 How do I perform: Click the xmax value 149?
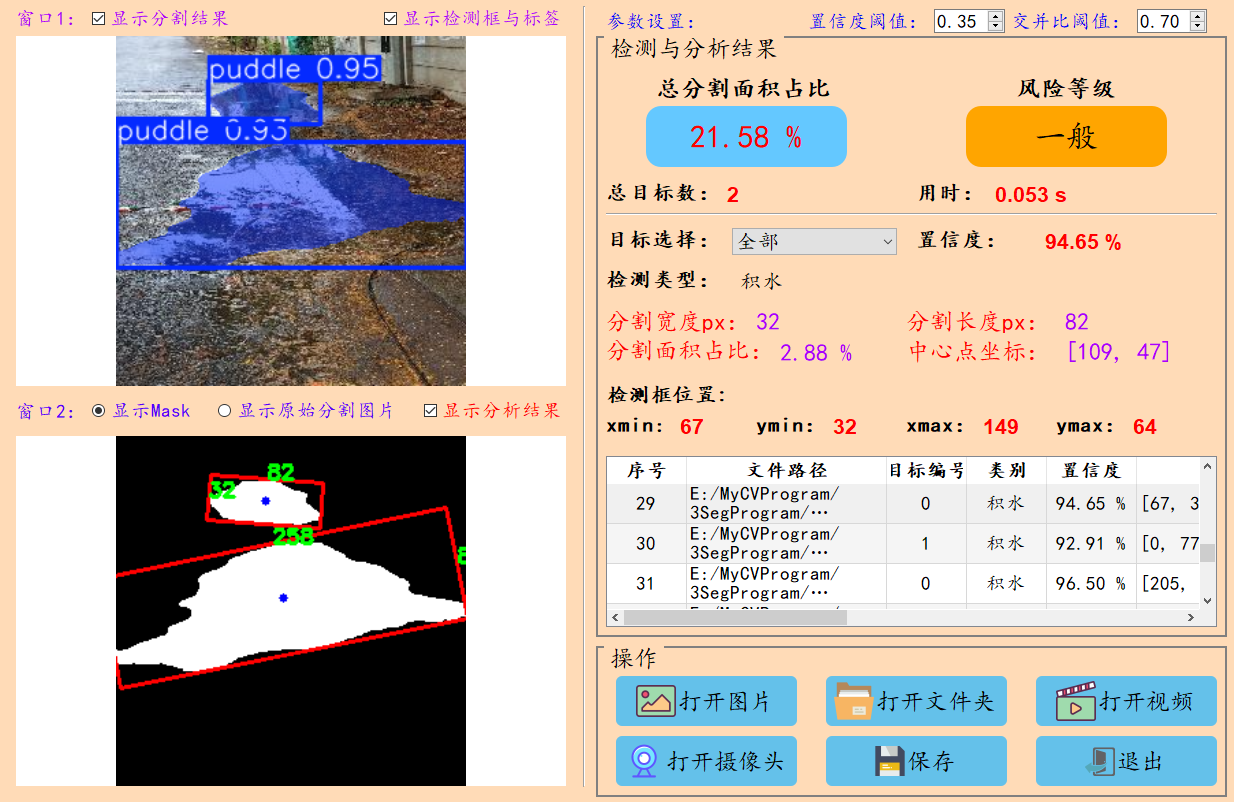coord(1000,427)
